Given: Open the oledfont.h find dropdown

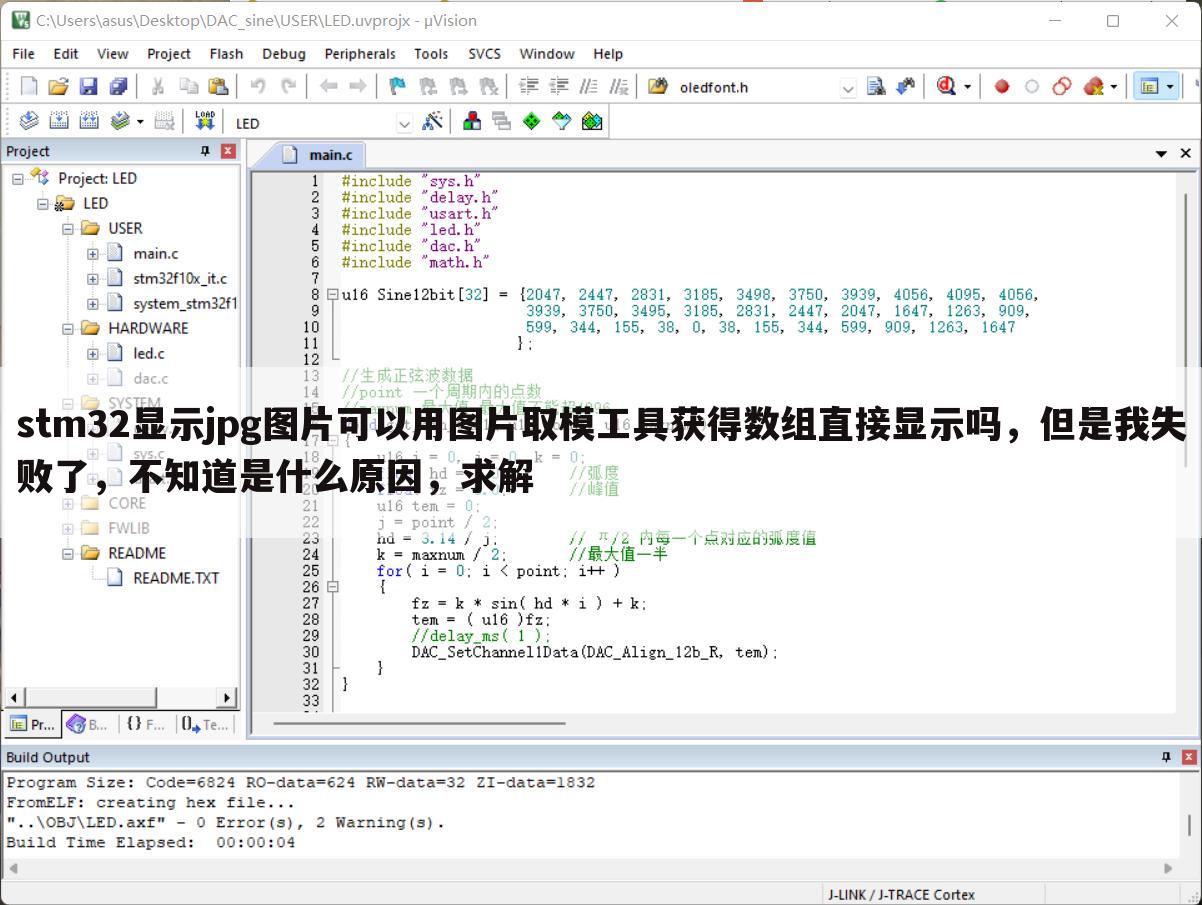Looking at the screenshot, I should pyautogui.click(x=848, y=88).
